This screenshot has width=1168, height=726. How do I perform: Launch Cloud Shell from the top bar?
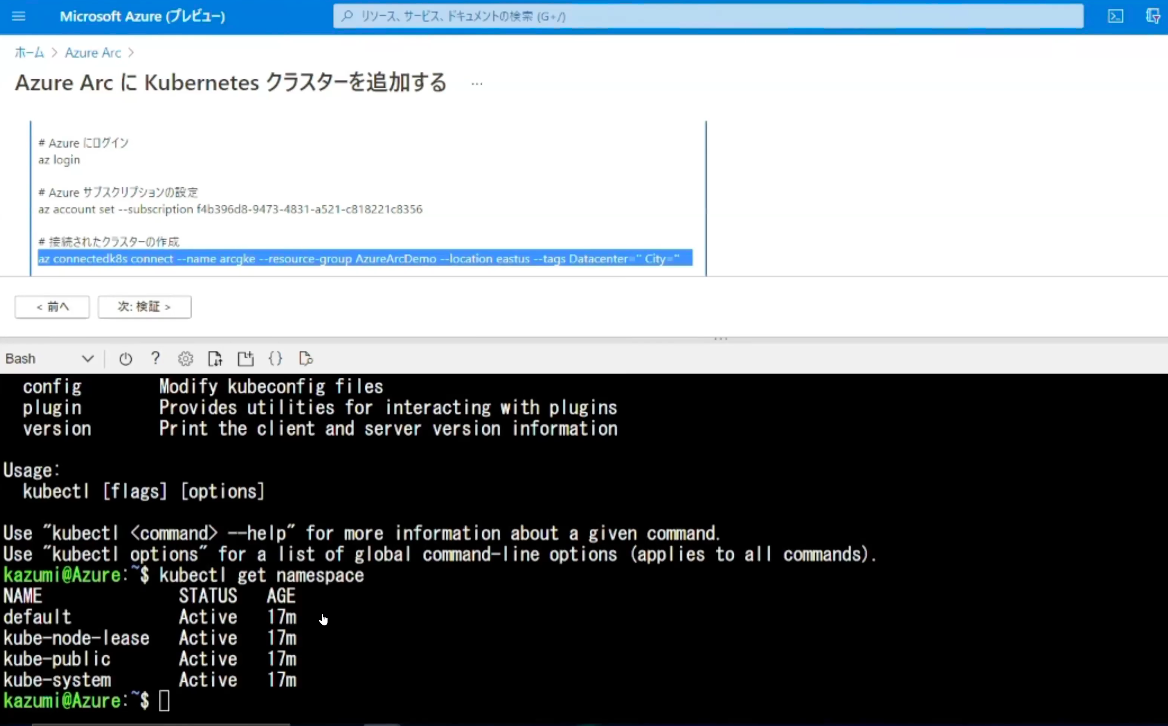tap(1115, 15)
